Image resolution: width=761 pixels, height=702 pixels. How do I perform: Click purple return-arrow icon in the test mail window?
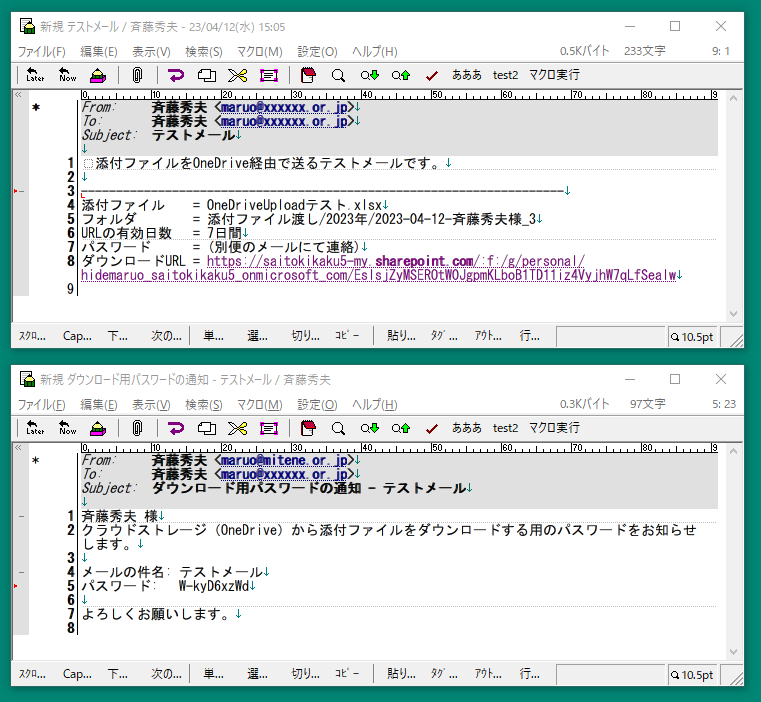coord(176,75)
